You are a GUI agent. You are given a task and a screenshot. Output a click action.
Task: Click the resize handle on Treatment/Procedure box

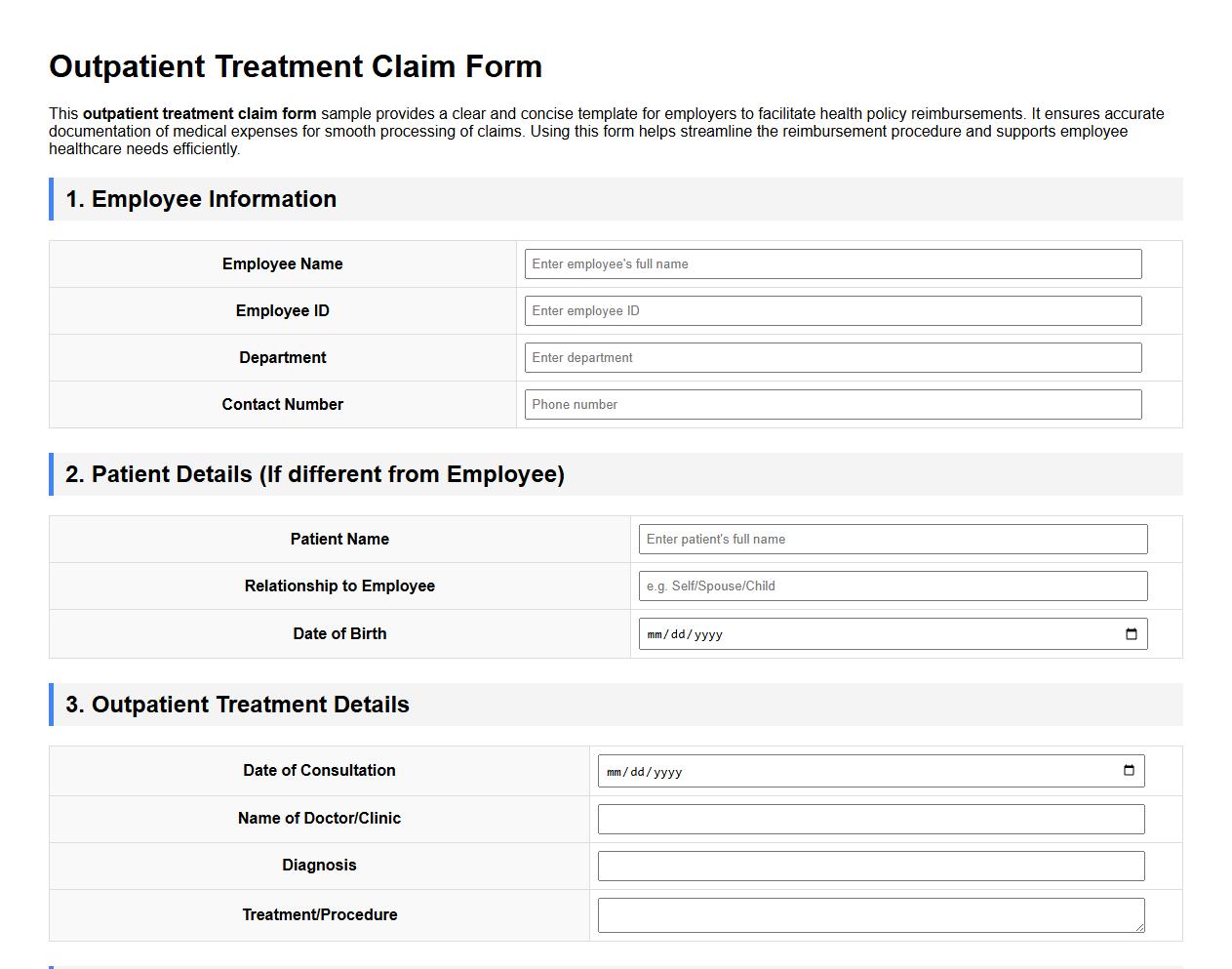(x=1141, y=927)
